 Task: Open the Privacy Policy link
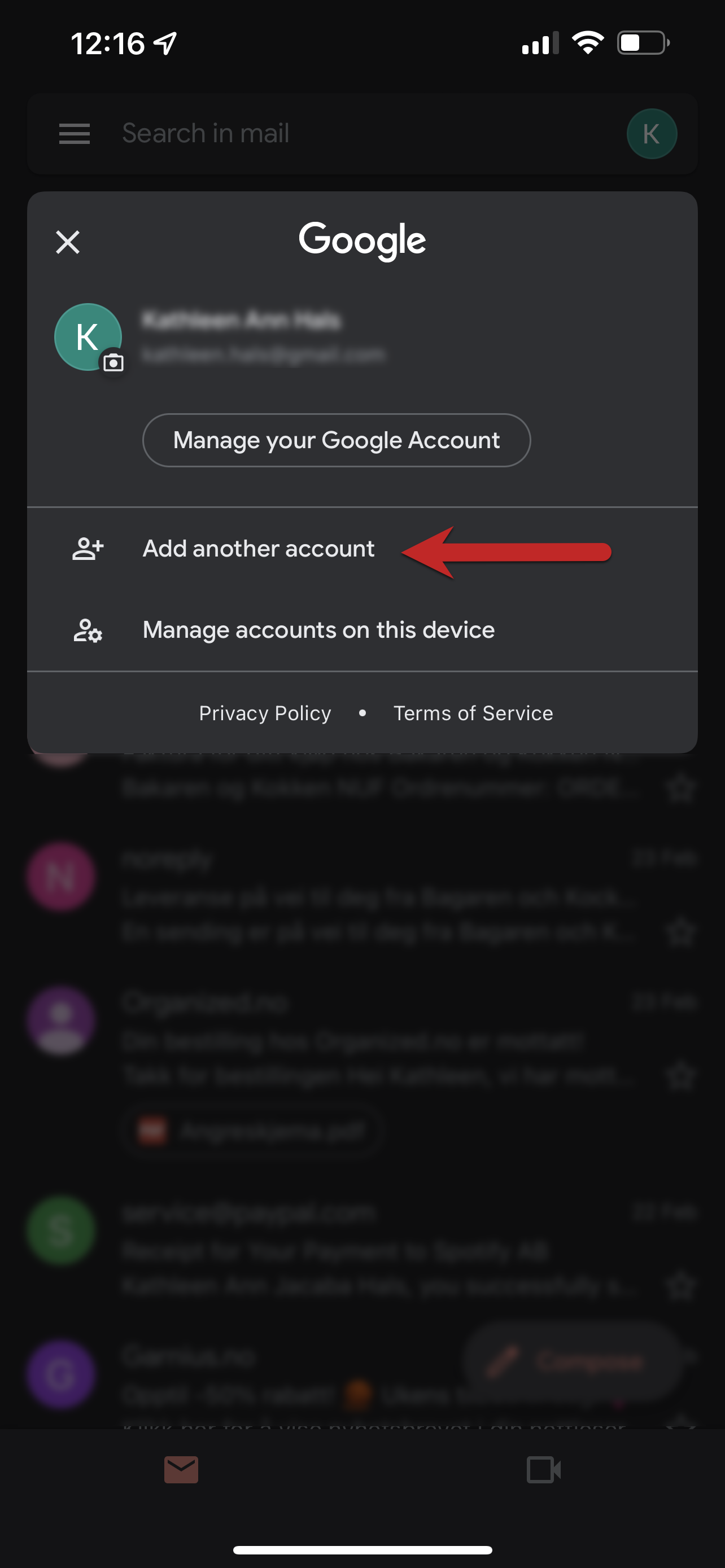click(265, 713)
